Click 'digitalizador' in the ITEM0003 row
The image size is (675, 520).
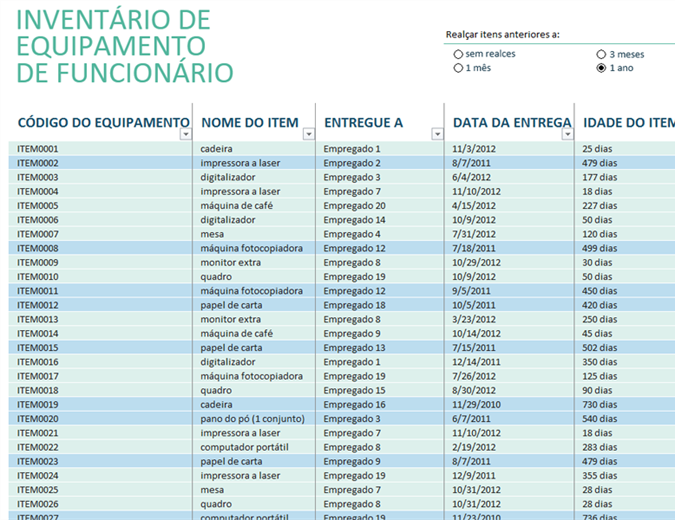pos(228,177)
